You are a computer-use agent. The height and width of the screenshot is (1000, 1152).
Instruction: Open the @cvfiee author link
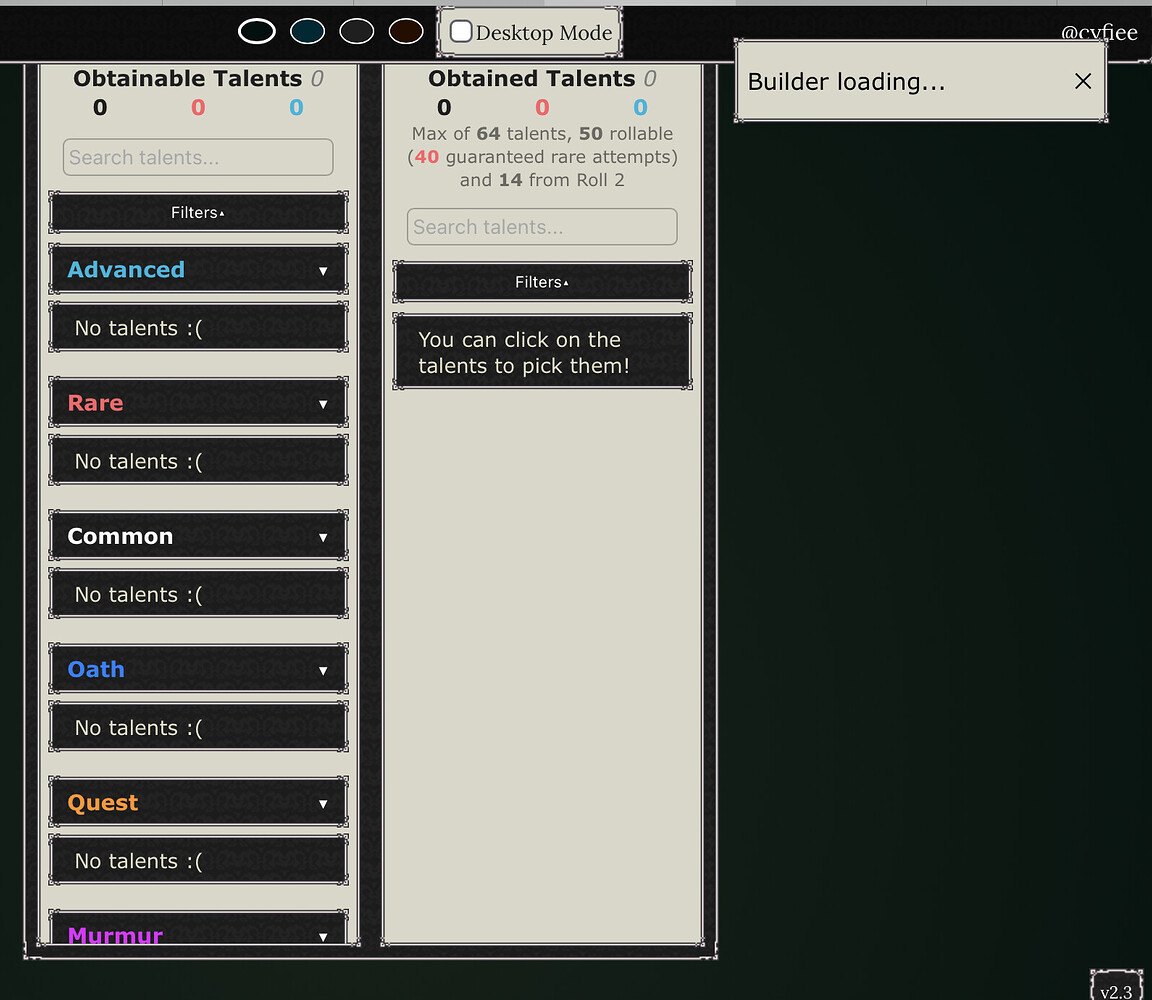click(x=1098, y=32)
